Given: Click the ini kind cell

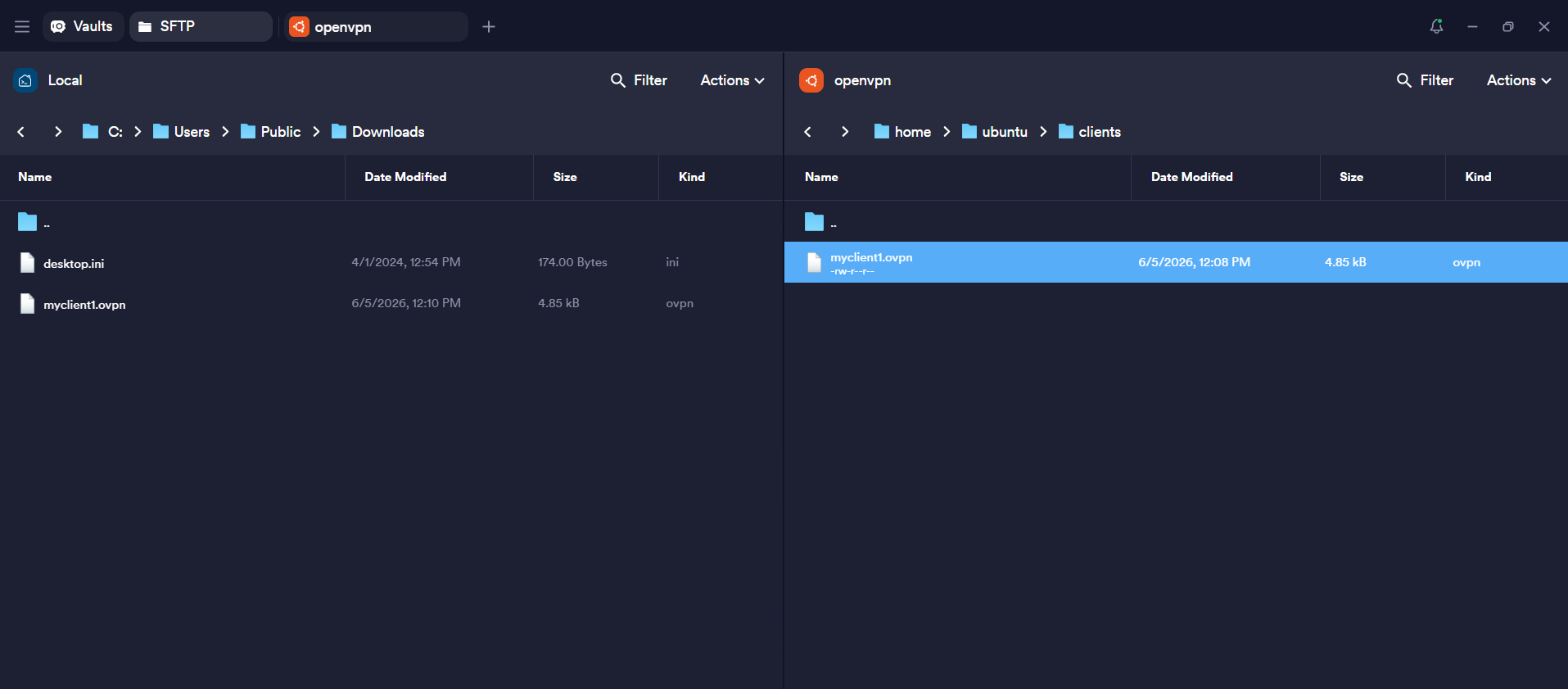Looking at the screenshot, I should click(x=672, y=262).
